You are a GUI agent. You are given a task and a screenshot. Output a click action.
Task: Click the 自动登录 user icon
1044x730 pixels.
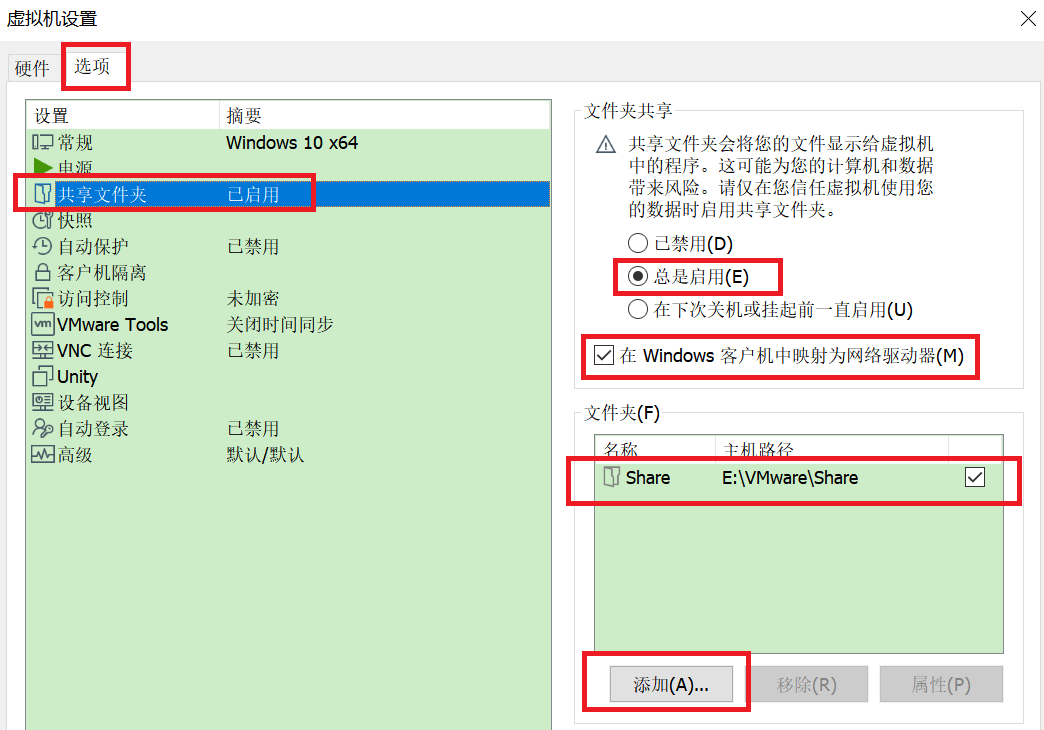tap(43, 428)
